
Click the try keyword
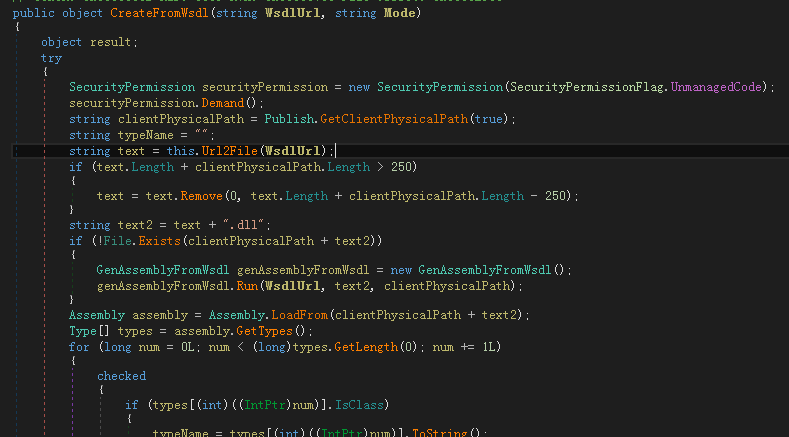point(51,58)
